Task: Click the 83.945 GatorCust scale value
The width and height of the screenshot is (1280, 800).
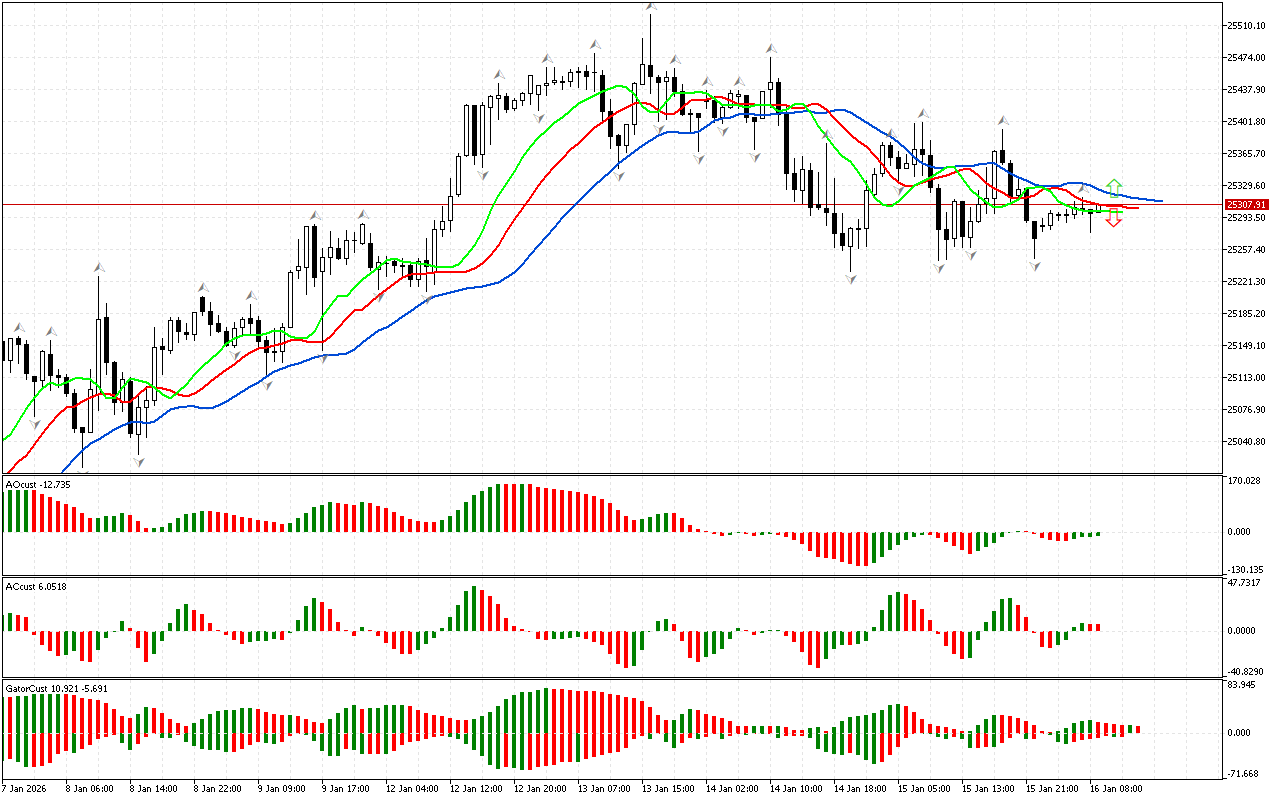Action: [x=1242, y=685]
